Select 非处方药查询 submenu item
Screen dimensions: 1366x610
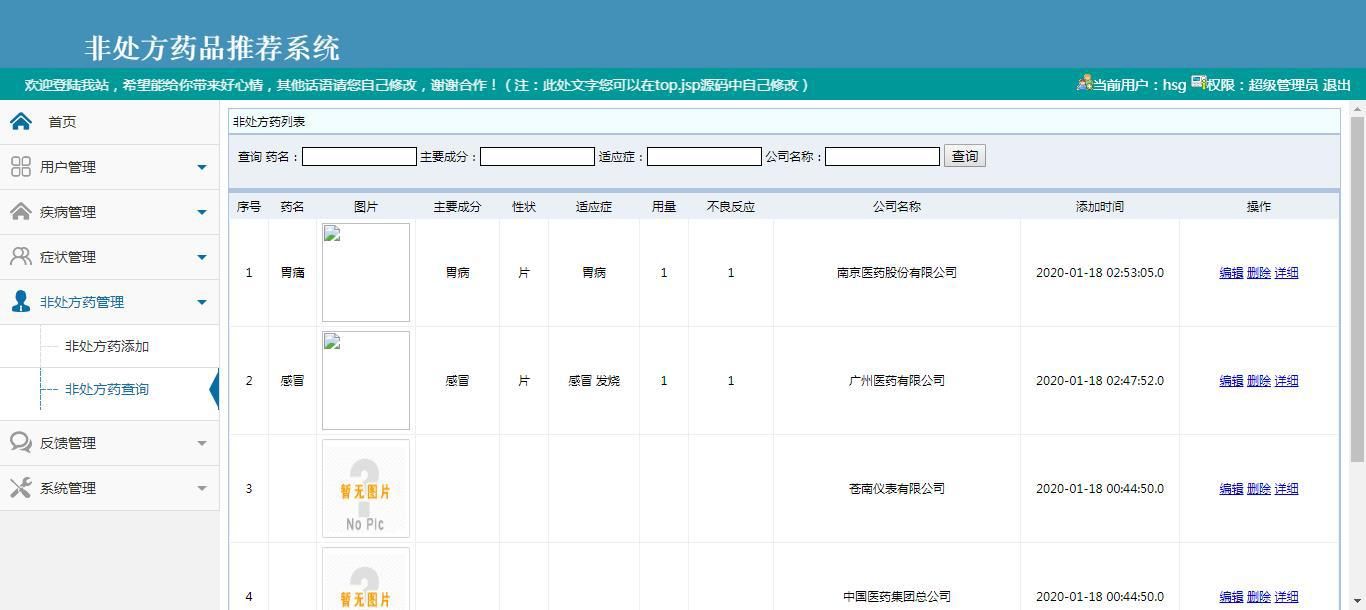(107, 389)
